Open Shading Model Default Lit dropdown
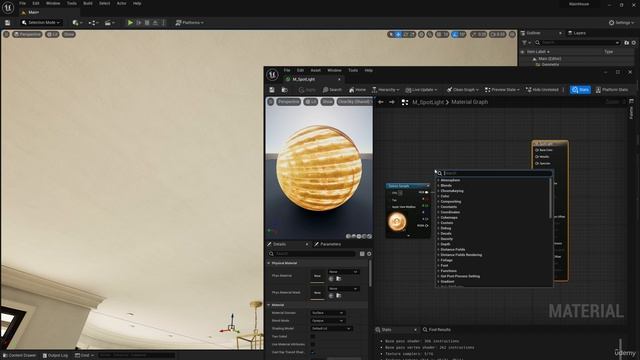Viewport: 640px width, 360px height. coord(331,328)
